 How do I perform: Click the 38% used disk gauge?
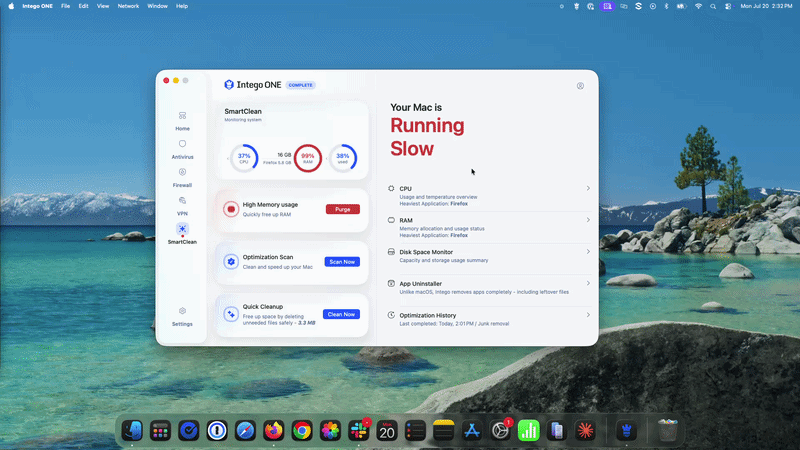pyautogui.click(x=343, y=158)
